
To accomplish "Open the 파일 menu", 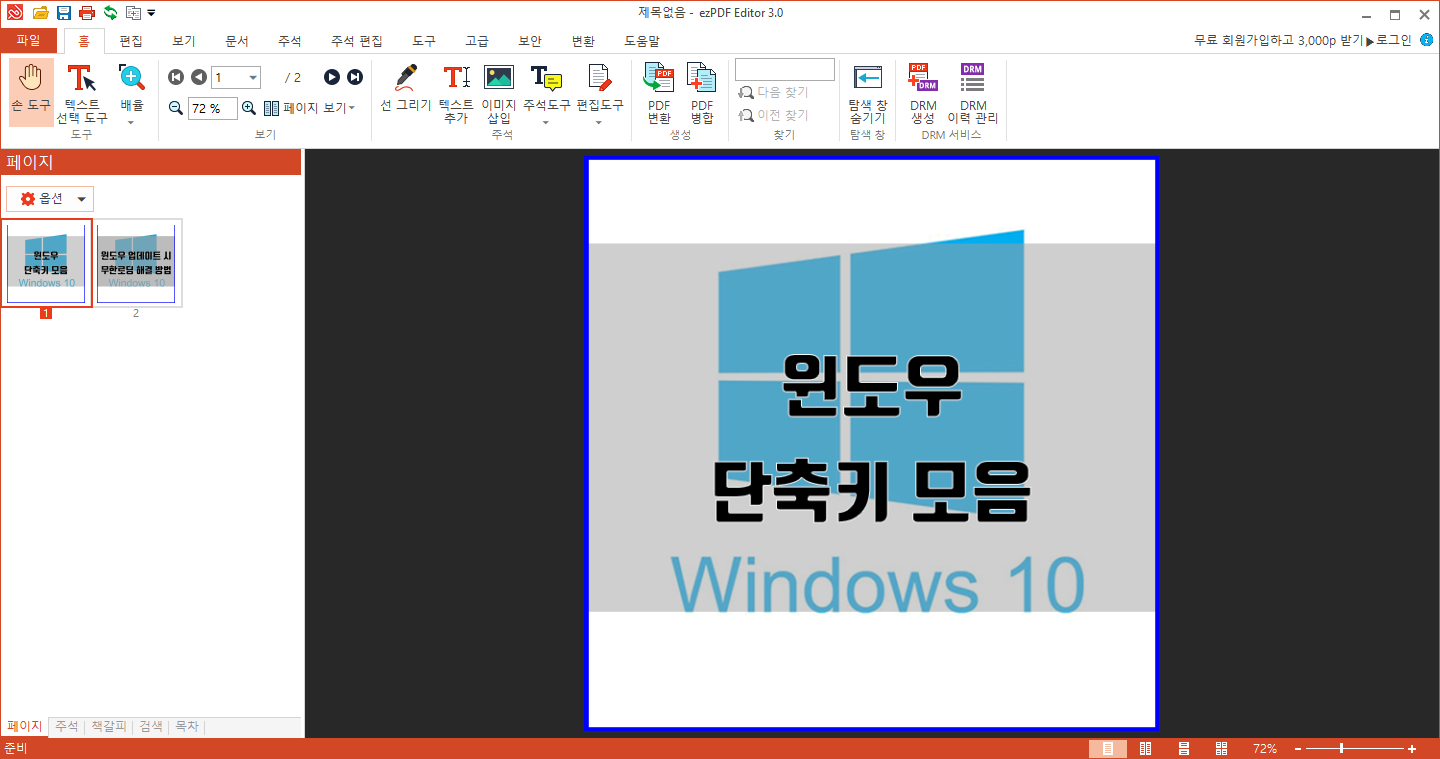I will [x=28, y=41].
